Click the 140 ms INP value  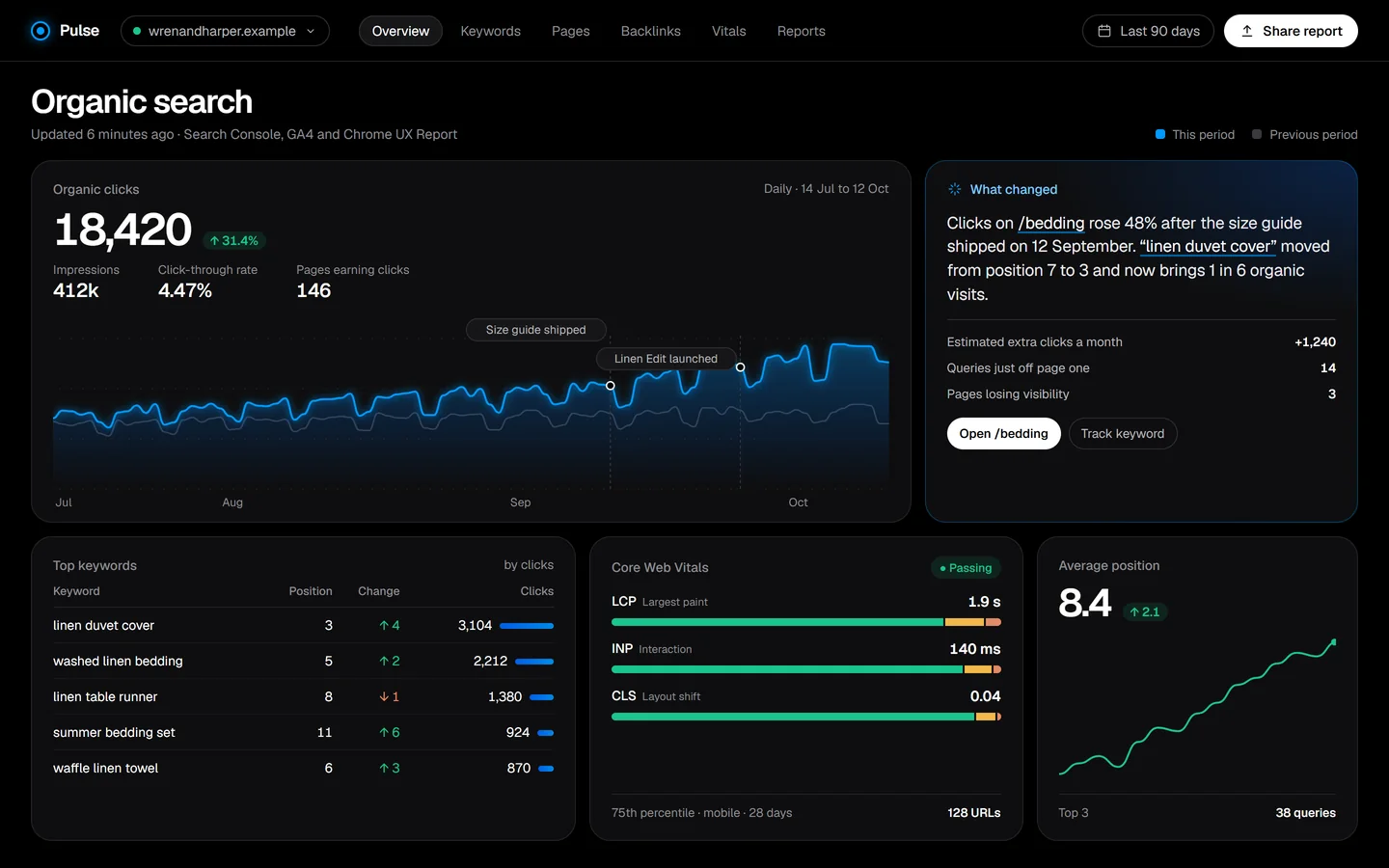(975, 649)
